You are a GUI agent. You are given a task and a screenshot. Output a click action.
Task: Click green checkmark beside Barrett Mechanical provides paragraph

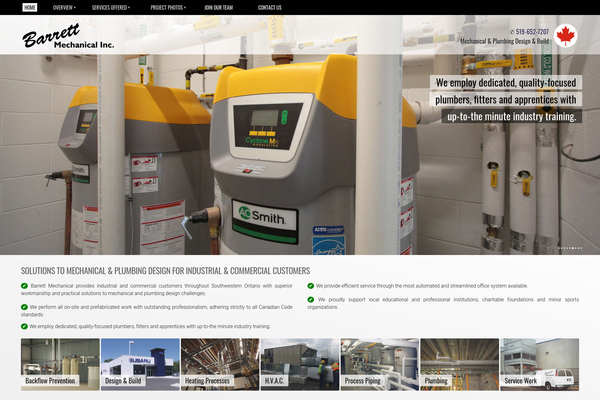point(24,286)
